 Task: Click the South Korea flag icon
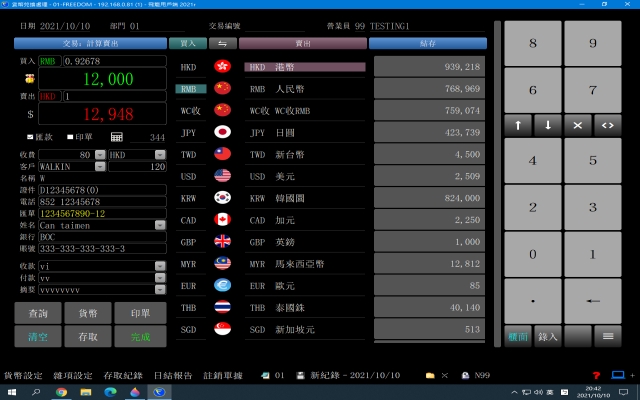click(222, 198)
